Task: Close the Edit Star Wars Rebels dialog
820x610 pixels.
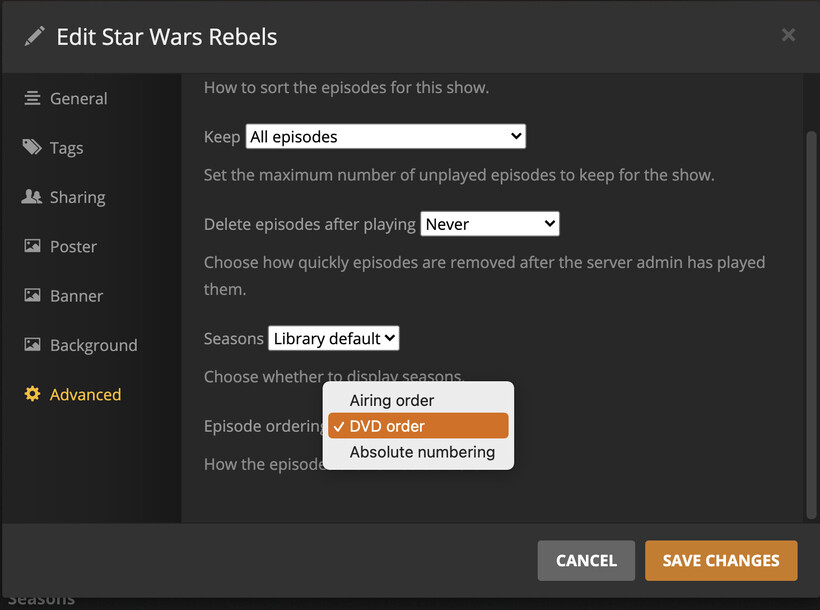Action: point(788,35)
